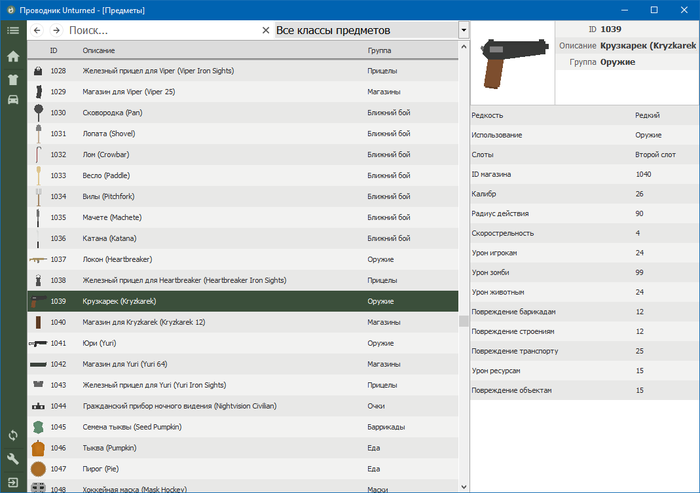Sort the list by the ID column header
The height and width of the screenshot is (493, 700).
(x=54, y=50)
